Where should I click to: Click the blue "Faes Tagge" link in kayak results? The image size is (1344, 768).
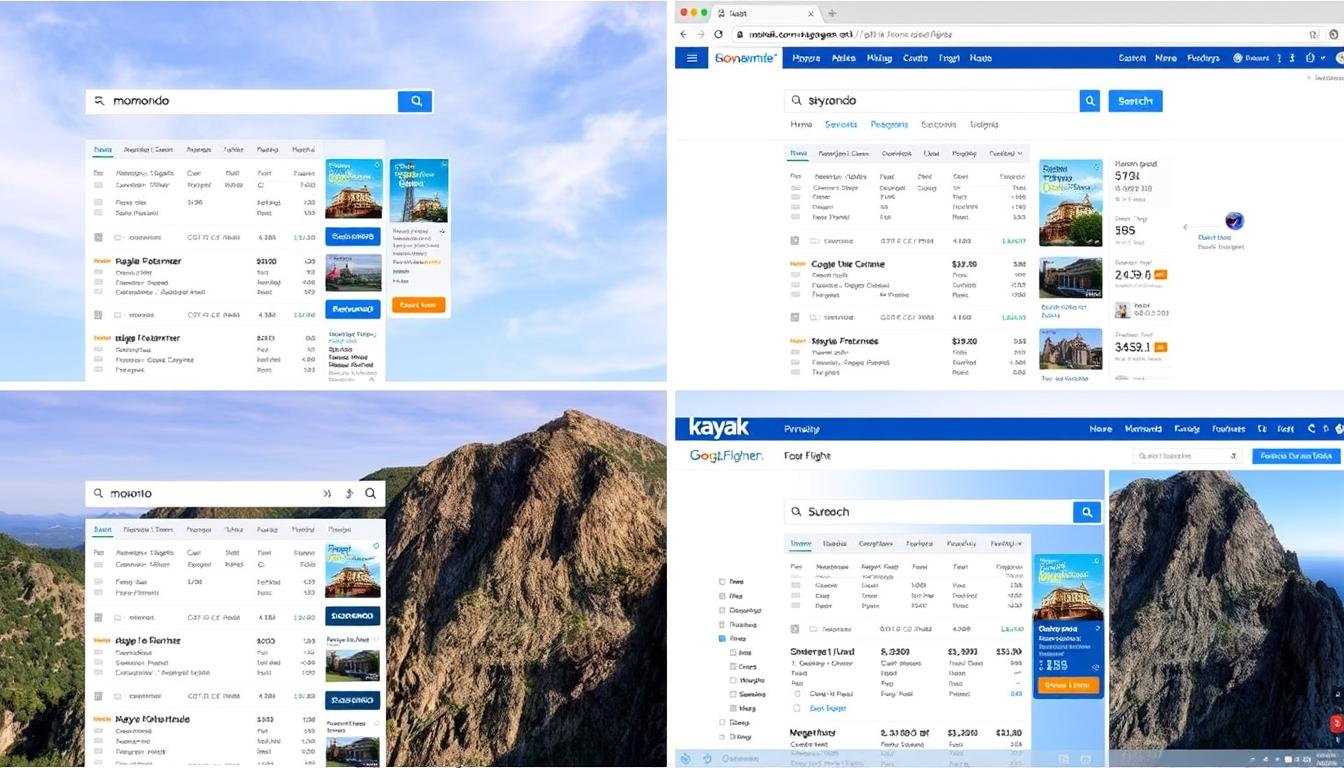[827, 707]
